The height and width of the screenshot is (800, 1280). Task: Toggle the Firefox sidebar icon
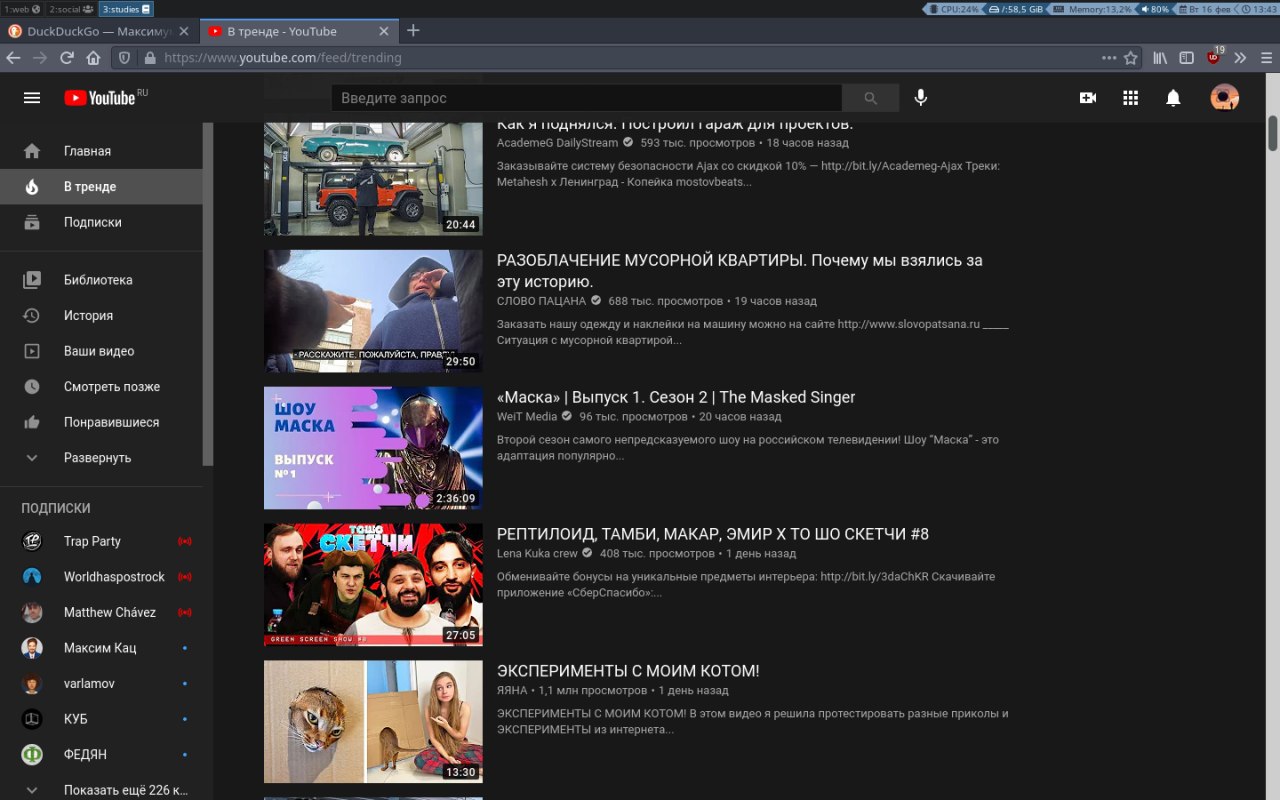tap(1187, 58)
